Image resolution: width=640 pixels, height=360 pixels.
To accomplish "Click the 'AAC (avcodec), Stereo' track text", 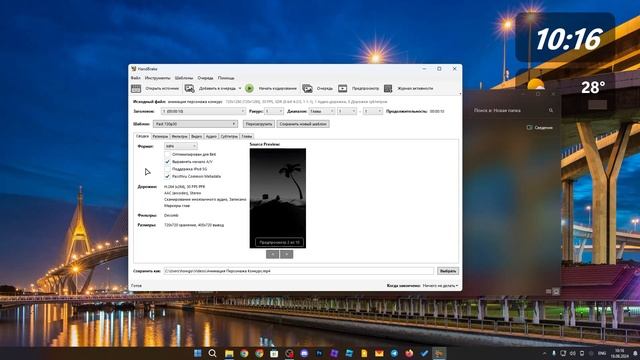I will (x=182, y=193).
